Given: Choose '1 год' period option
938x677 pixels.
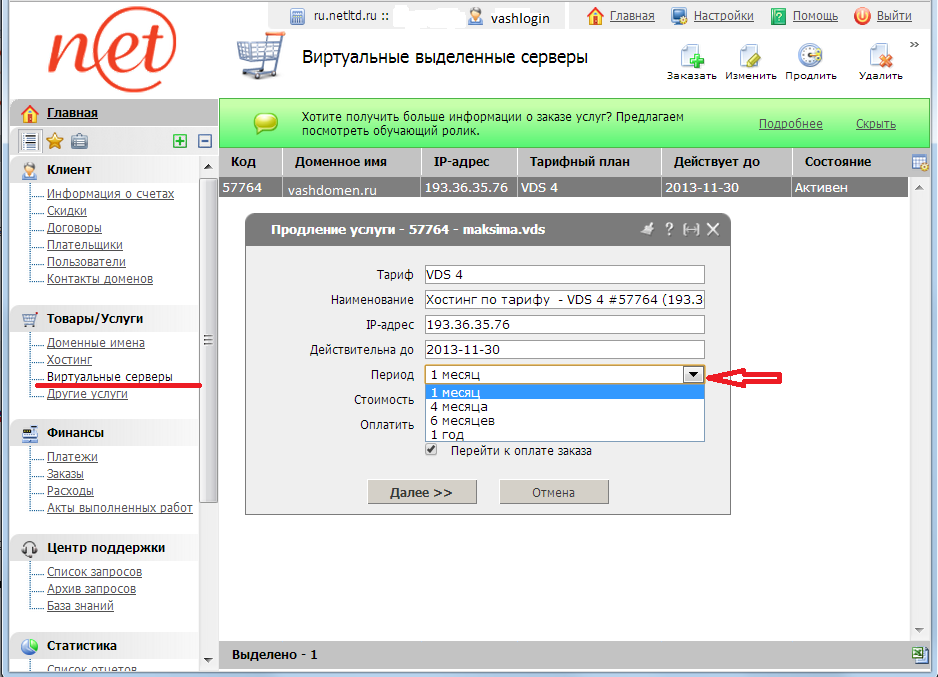Looking at the screenshot, I should click(x=447, y=435).
